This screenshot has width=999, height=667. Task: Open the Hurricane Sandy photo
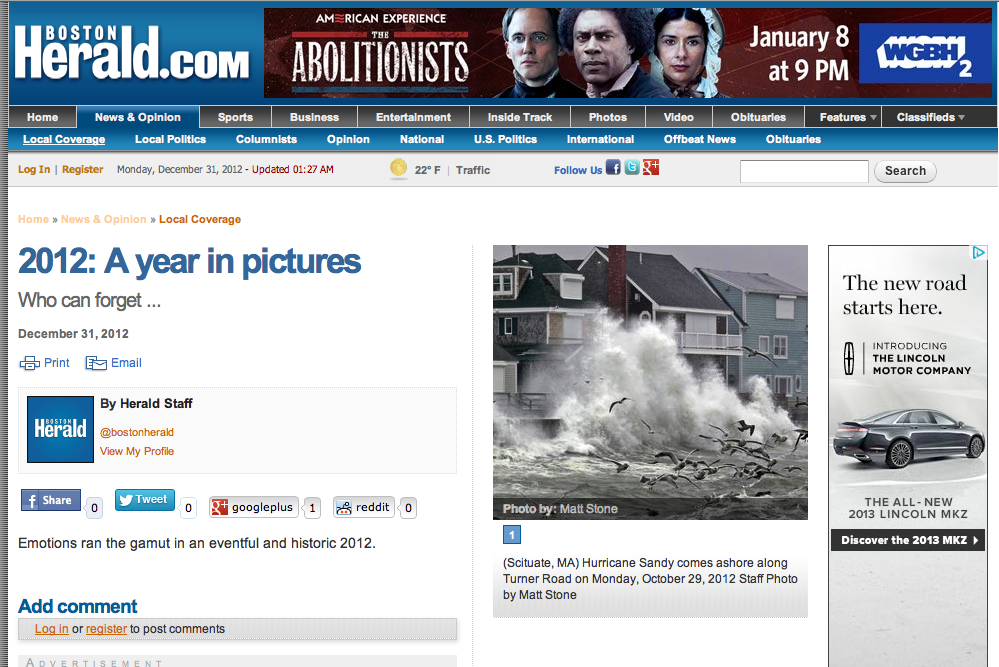click(650, 381)
